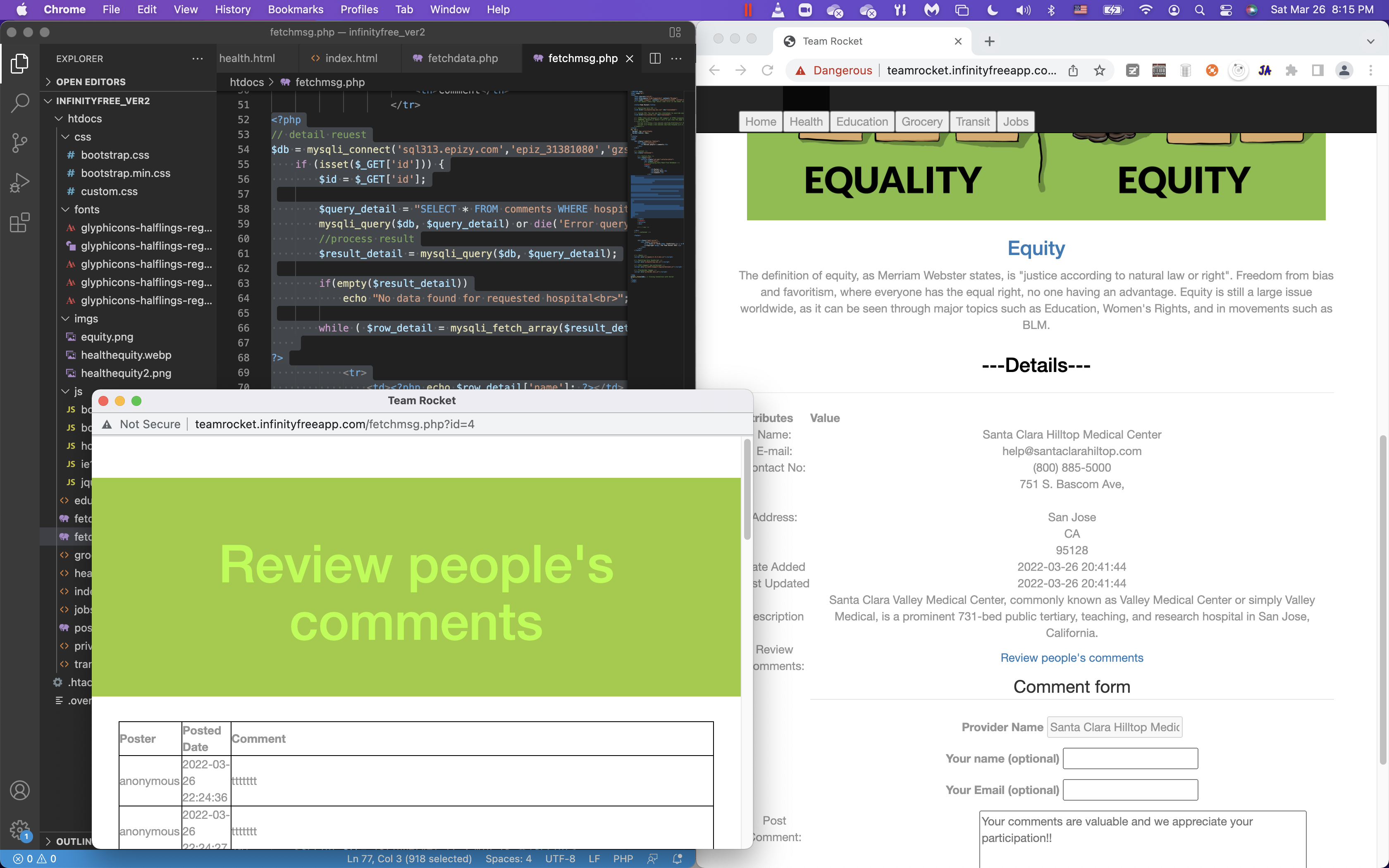
Task: Click the Split Editor Right icon
Action: [655, 58]
